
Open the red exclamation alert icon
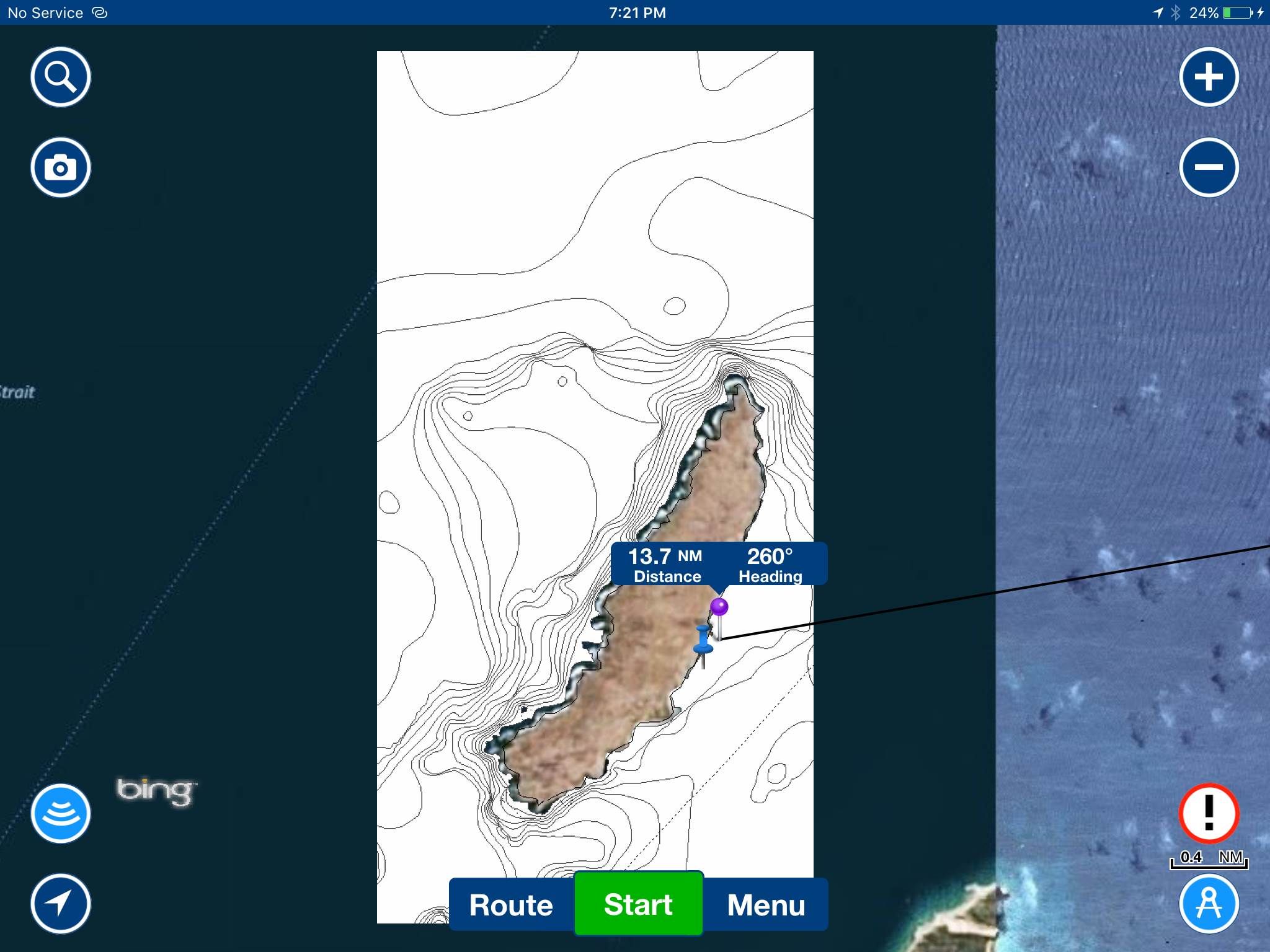pyautogui.click(x=1209, y=813)
